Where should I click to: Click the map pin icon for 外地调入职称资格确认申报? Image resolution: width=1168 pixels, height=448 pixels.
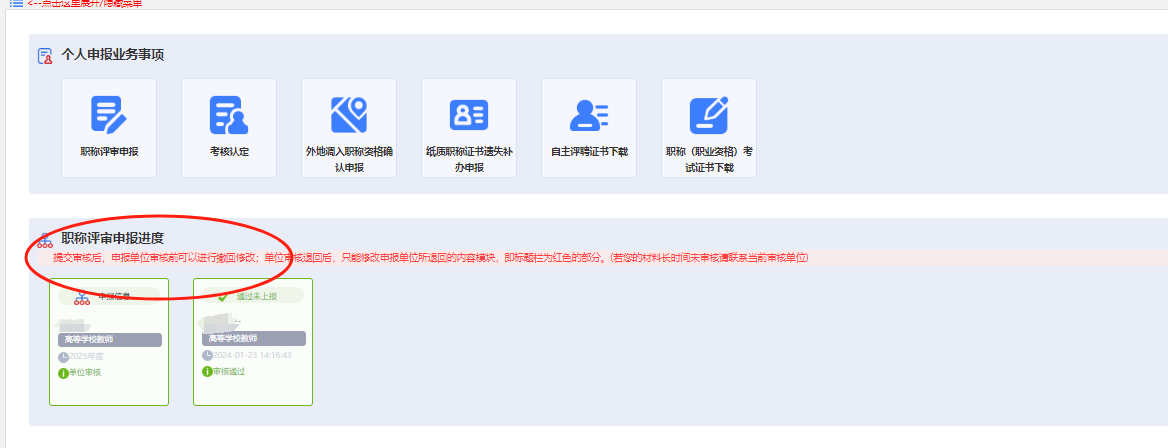pos(349,115)
